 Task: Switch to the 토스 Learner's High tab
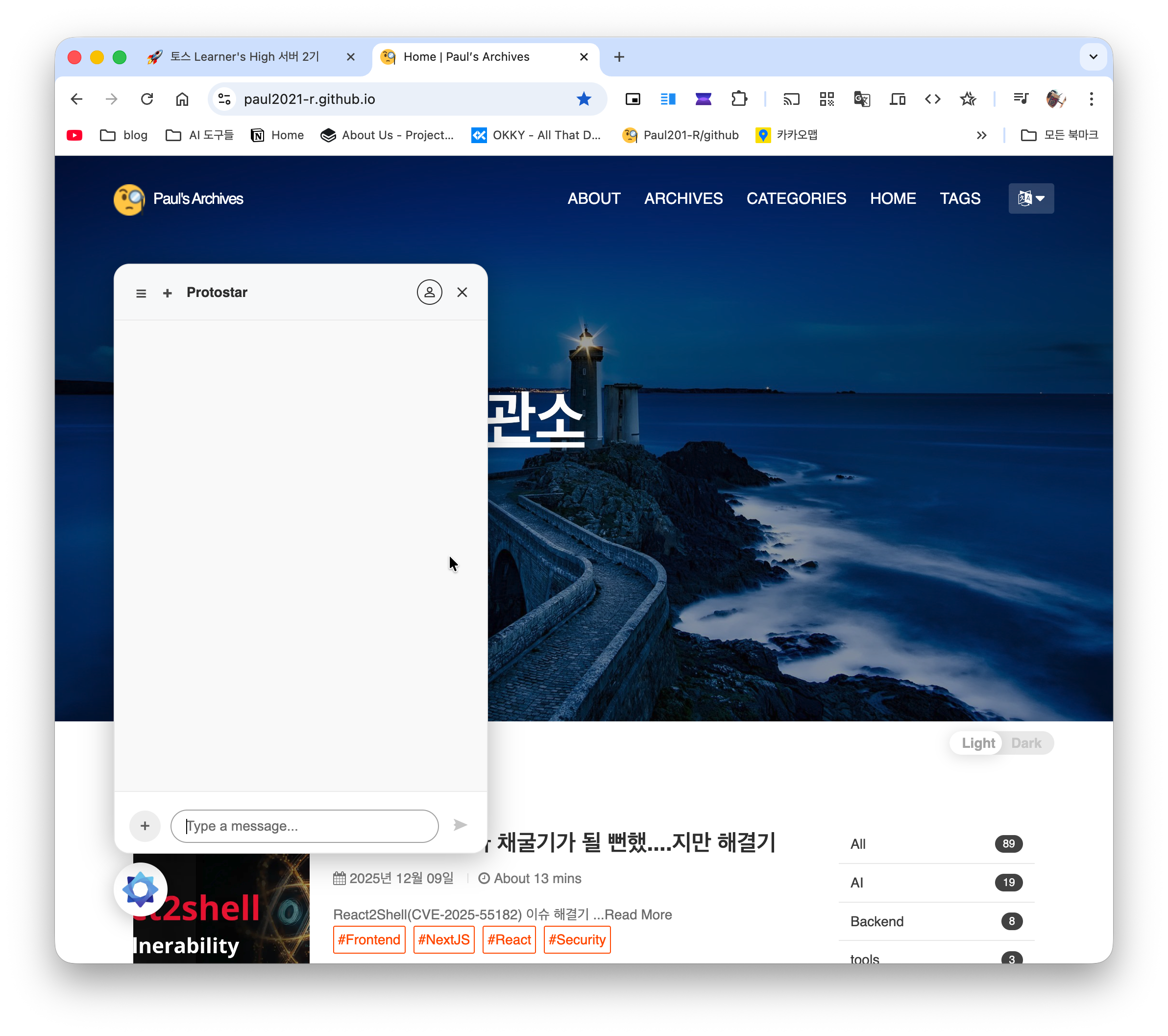tap(244, 57)
